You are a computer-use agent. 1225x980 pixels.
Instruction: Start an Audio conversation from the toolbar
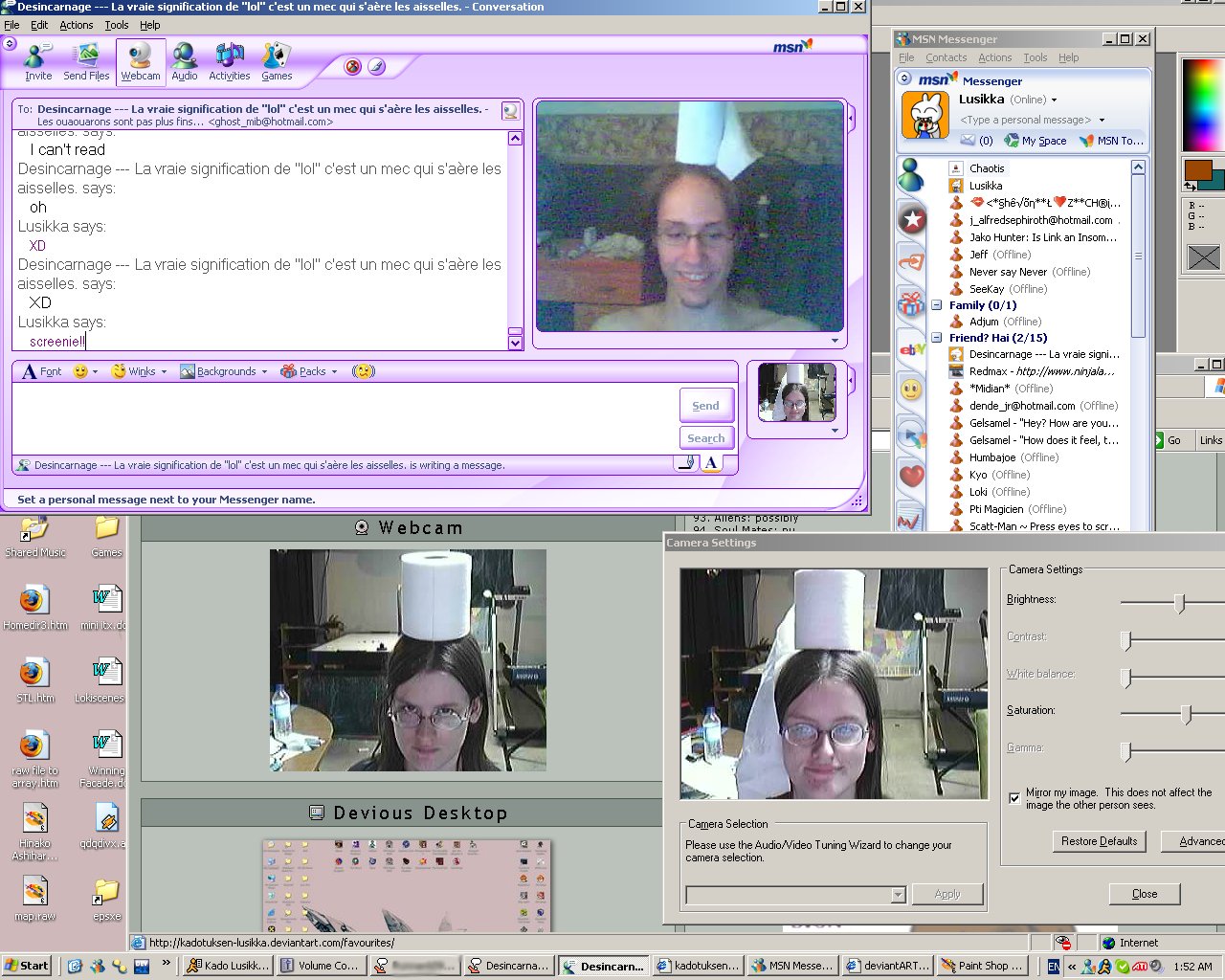click(x=185, y=61)
